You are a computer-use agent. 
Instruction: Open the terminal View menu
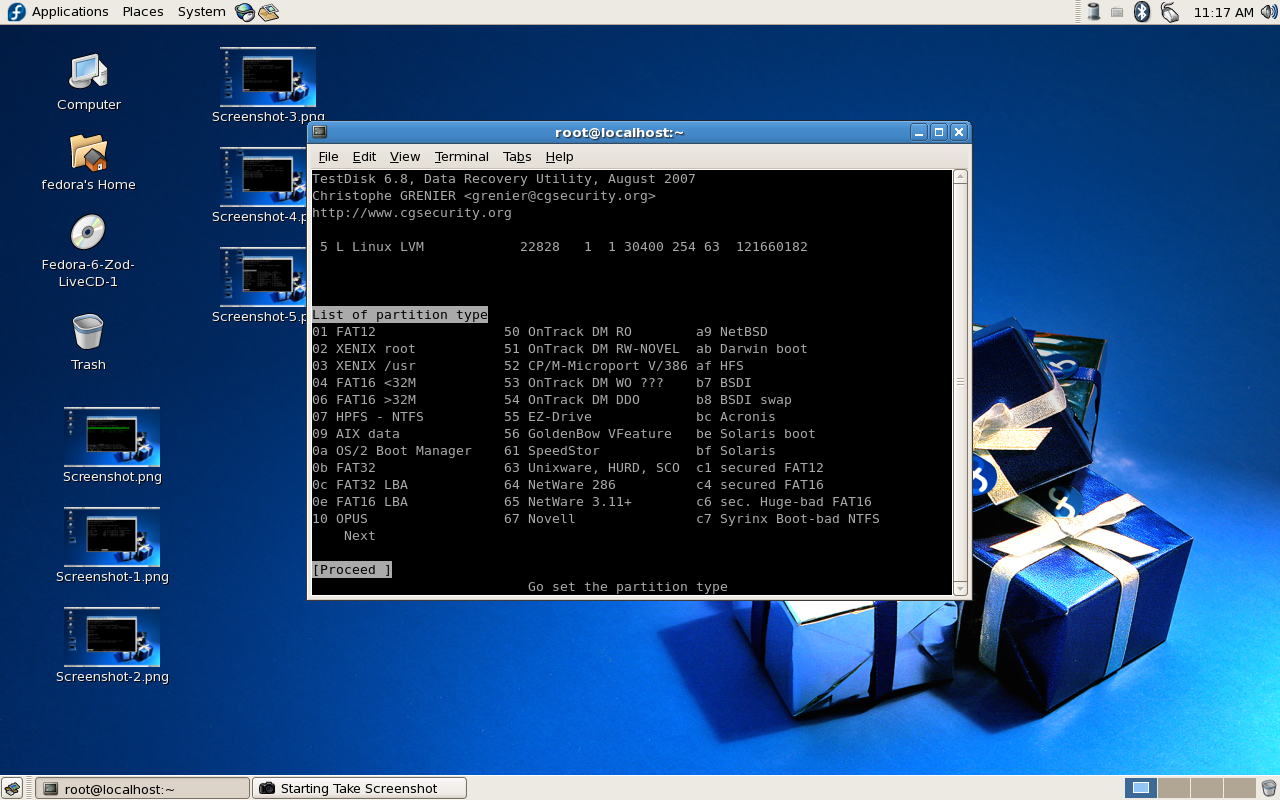click(404, 156)
